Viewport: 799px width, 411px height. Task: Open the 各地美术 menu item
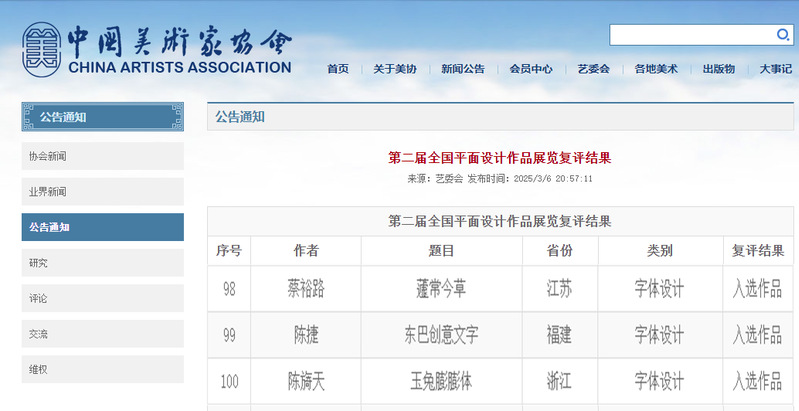(656, 69)
